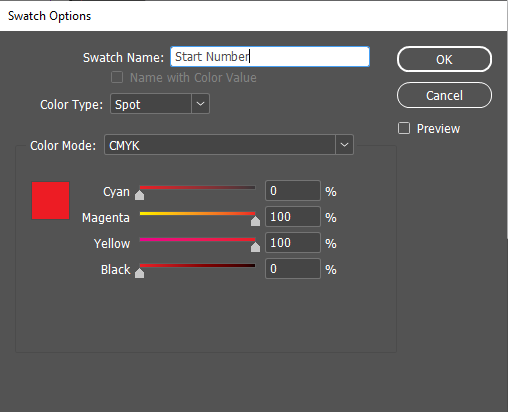Screen dimensions: 508x412
Task: Click the Color Type Spot combo box
Action: (160, 104)
